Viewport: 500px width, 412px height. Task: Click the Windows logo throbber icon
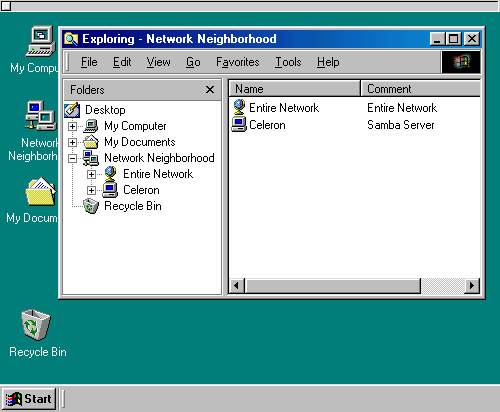click(461, 62)
